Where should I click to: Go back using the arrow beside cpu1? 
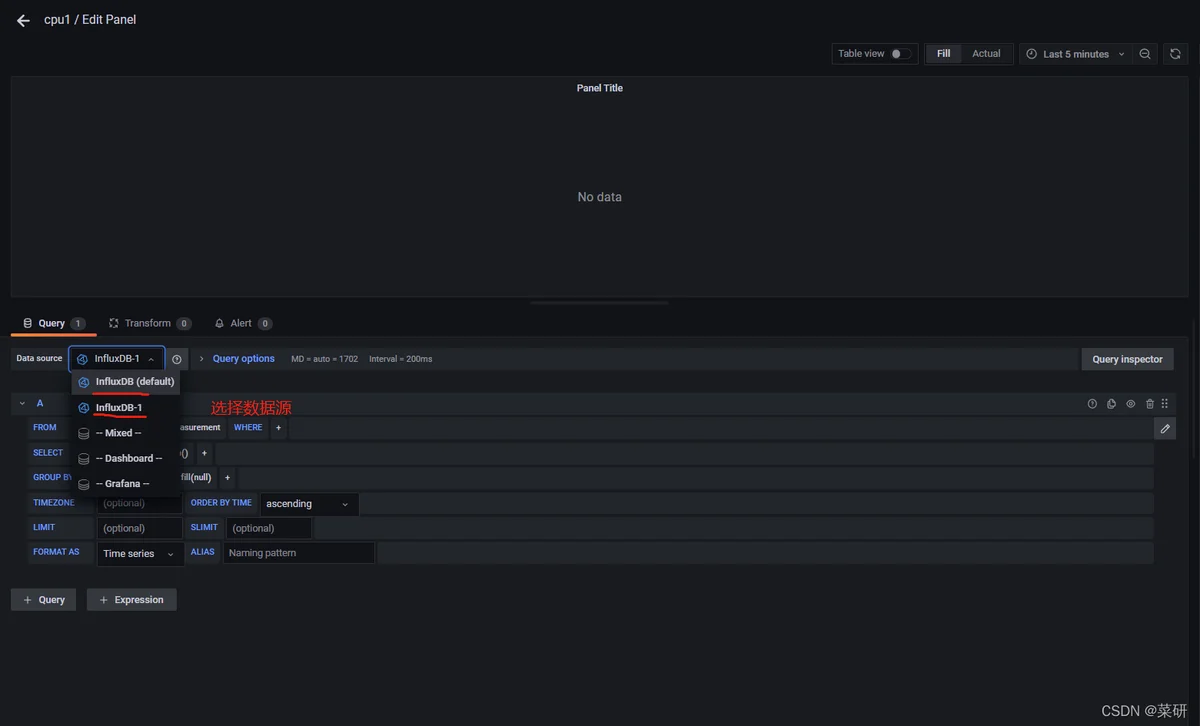[x=23, y=21]
